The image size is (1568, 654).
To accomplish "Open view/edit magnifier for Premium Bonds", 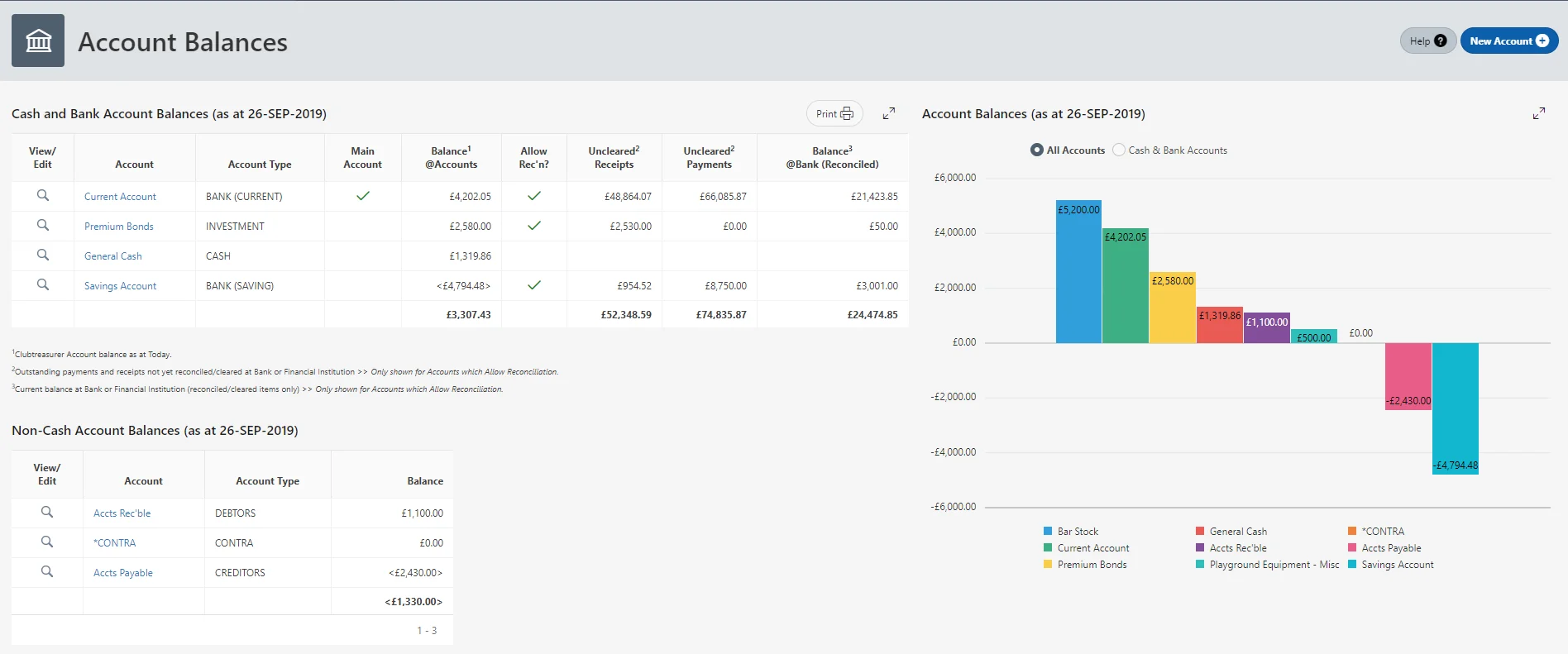I will coord(43,226).
